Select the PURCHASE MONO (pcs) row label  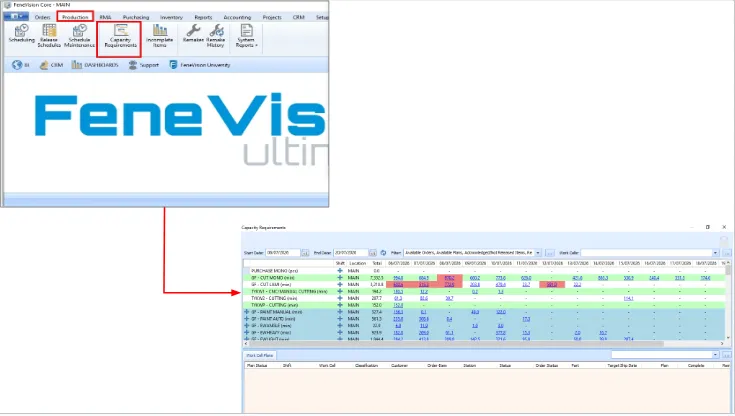pos(274,271)
